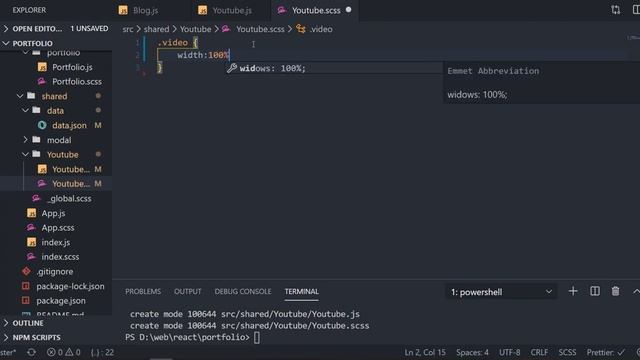This screenshot has width=640, height=360.
Task: Open package-lock.json file
Action: pyautogui.click(x=70, y=286)
